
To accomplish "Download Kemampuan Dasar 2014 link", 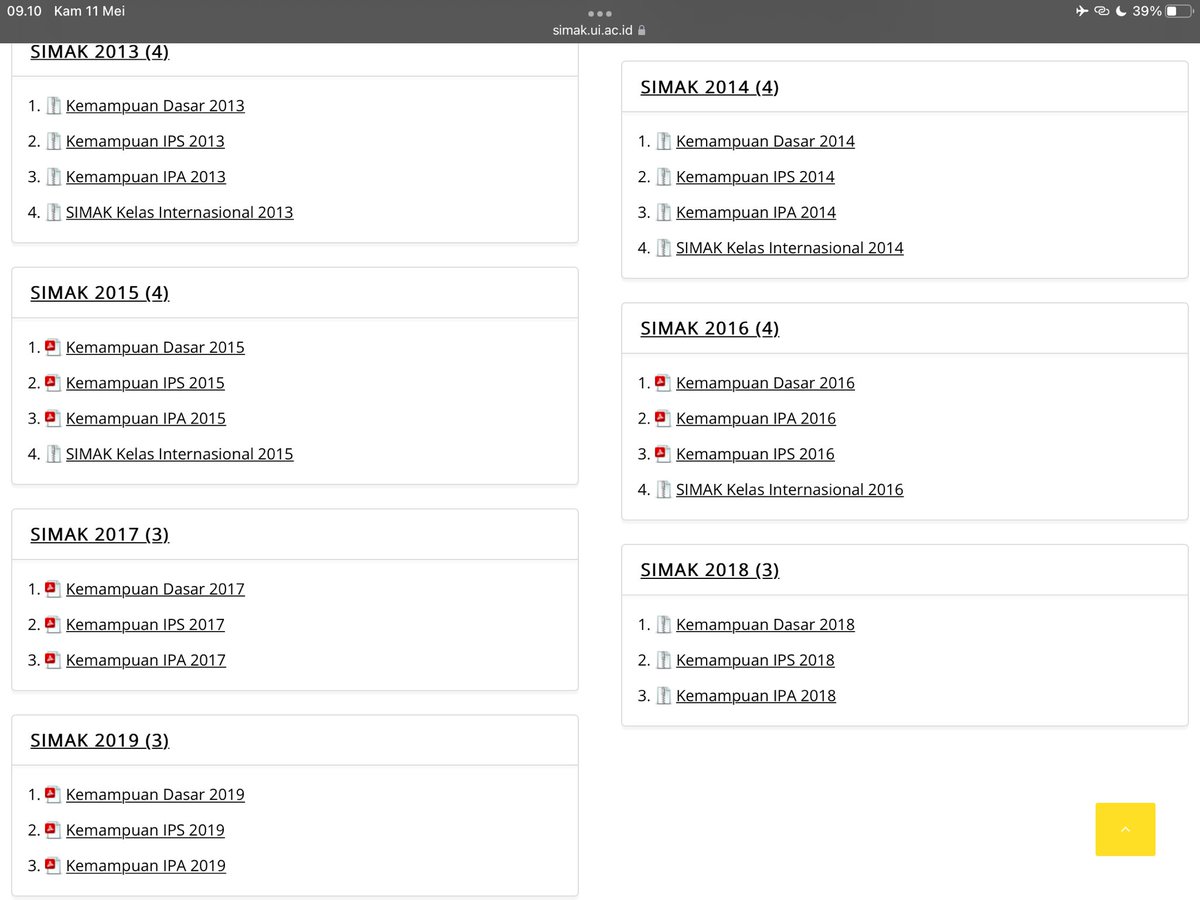I will [x=765, y=141].
